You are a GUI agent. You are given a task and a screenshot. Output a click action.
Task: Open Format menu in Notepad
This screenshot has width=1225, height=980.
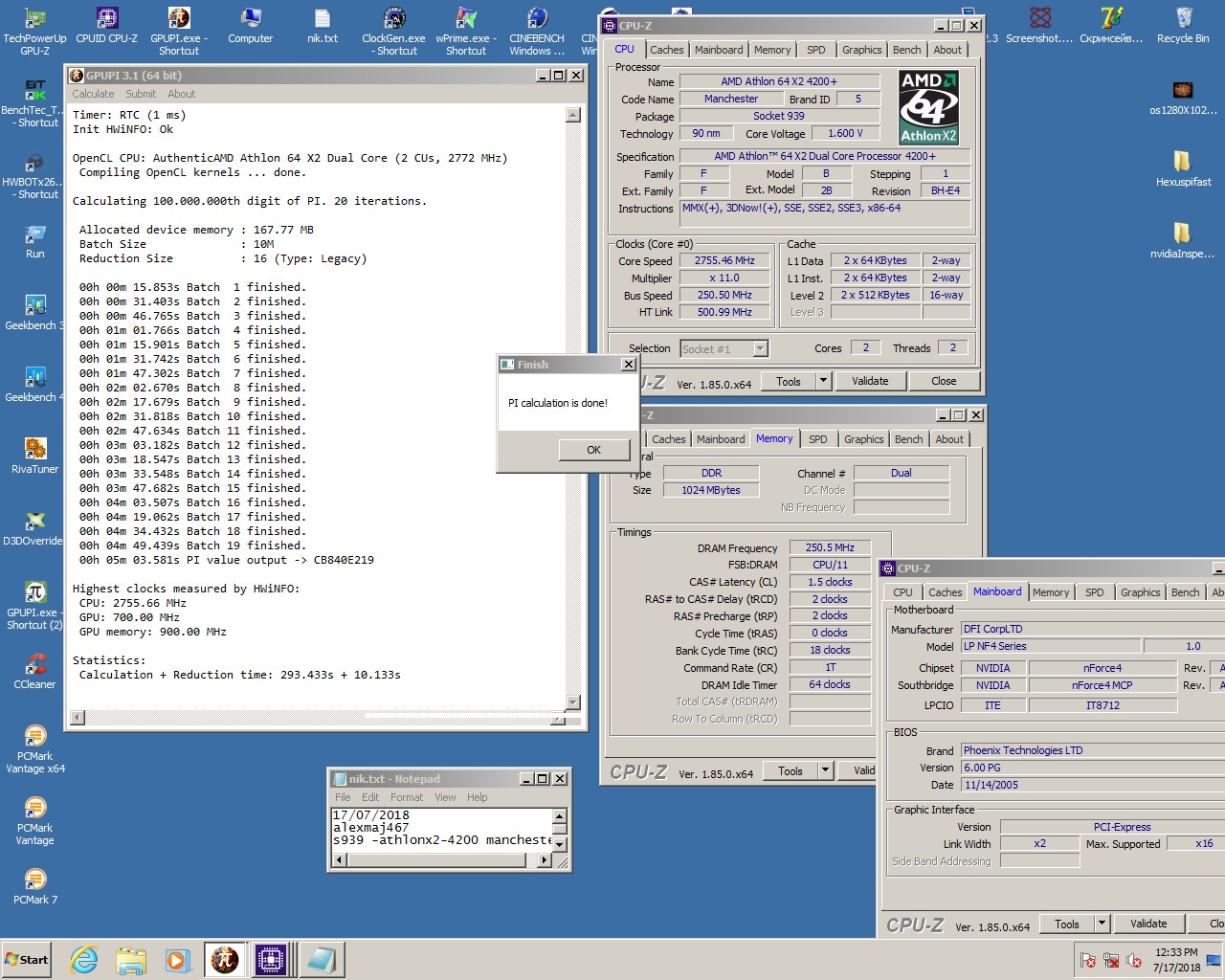tap(407, 797)
